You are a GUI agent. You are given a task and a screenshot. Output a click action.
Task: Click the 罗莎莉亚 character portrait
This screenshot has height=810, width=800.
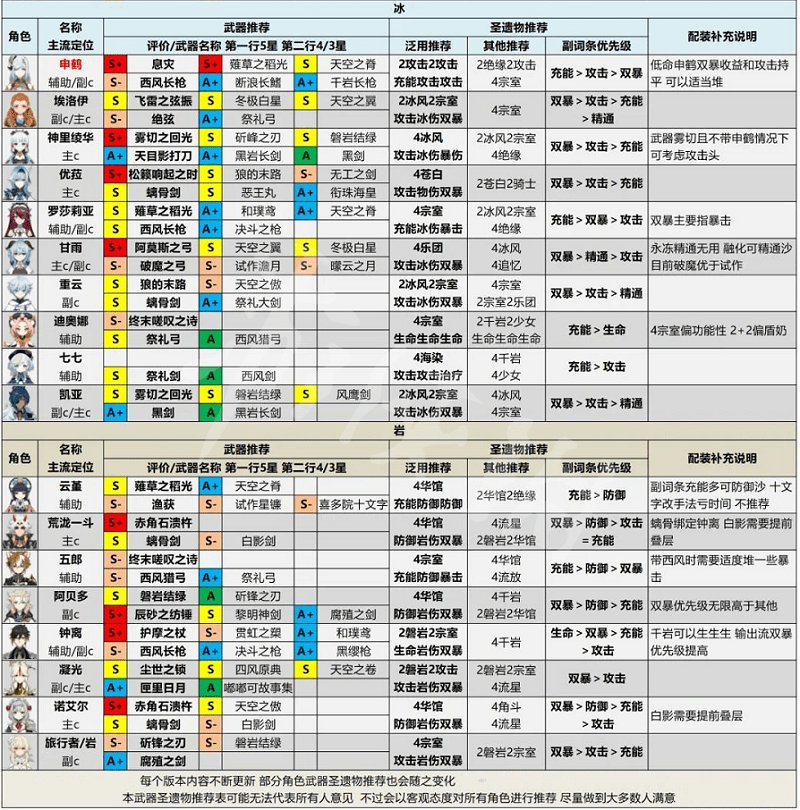[x=20, y=220]
